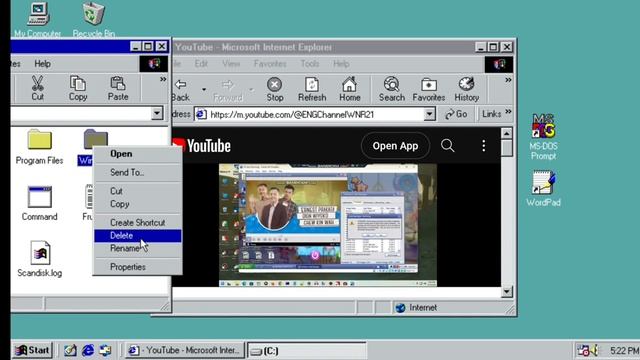
Task: Click the IE address URL field
Action: point(316,114)
